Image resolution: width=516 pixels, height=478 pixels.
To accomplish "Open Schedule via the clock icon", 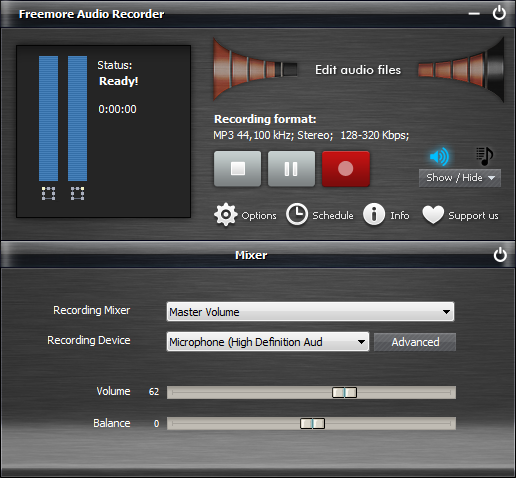I will click(x=297, y=214).
